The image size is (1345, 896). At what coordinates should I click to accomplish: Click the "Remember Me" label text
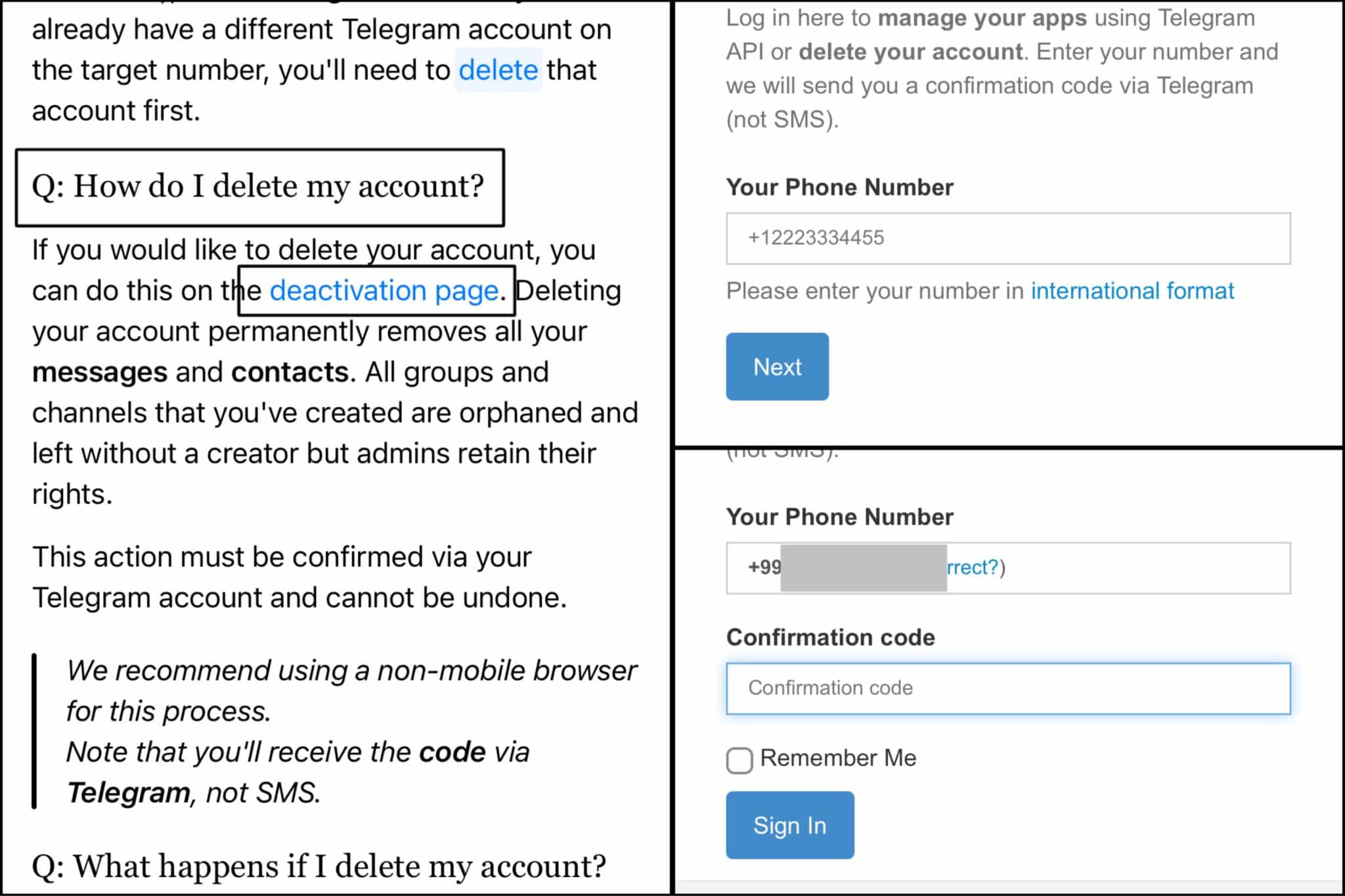point(838,758)
